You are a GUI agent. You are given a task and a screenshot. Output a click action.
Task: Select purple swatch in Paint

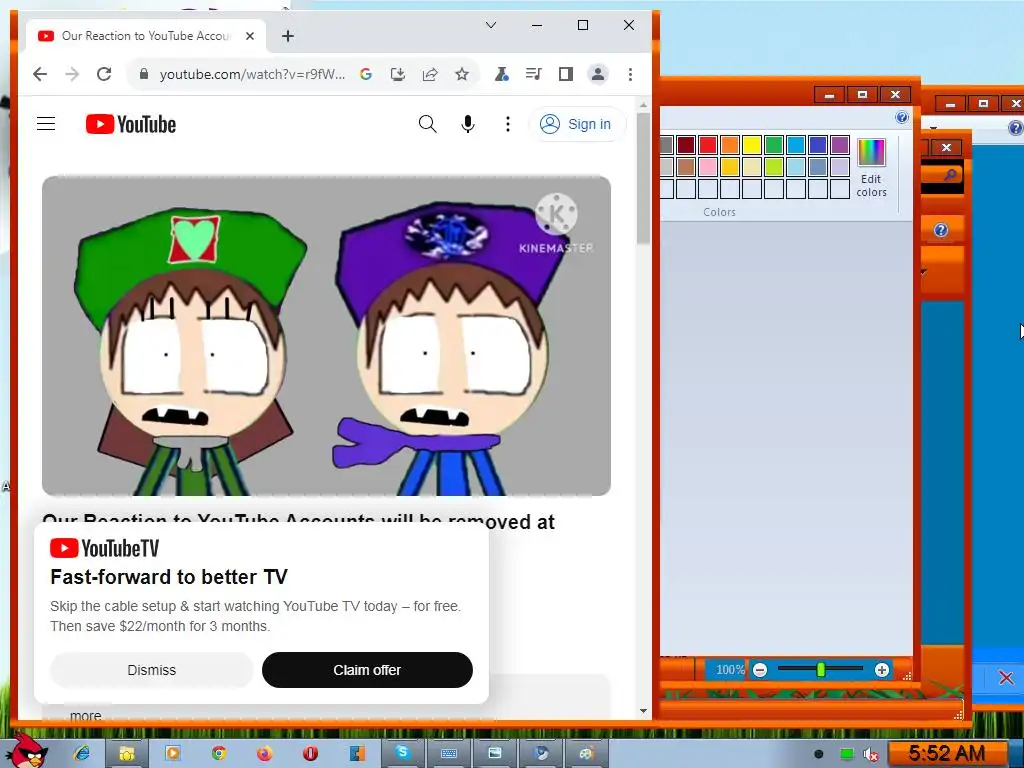pyautogui.click(x=840, y=144)
